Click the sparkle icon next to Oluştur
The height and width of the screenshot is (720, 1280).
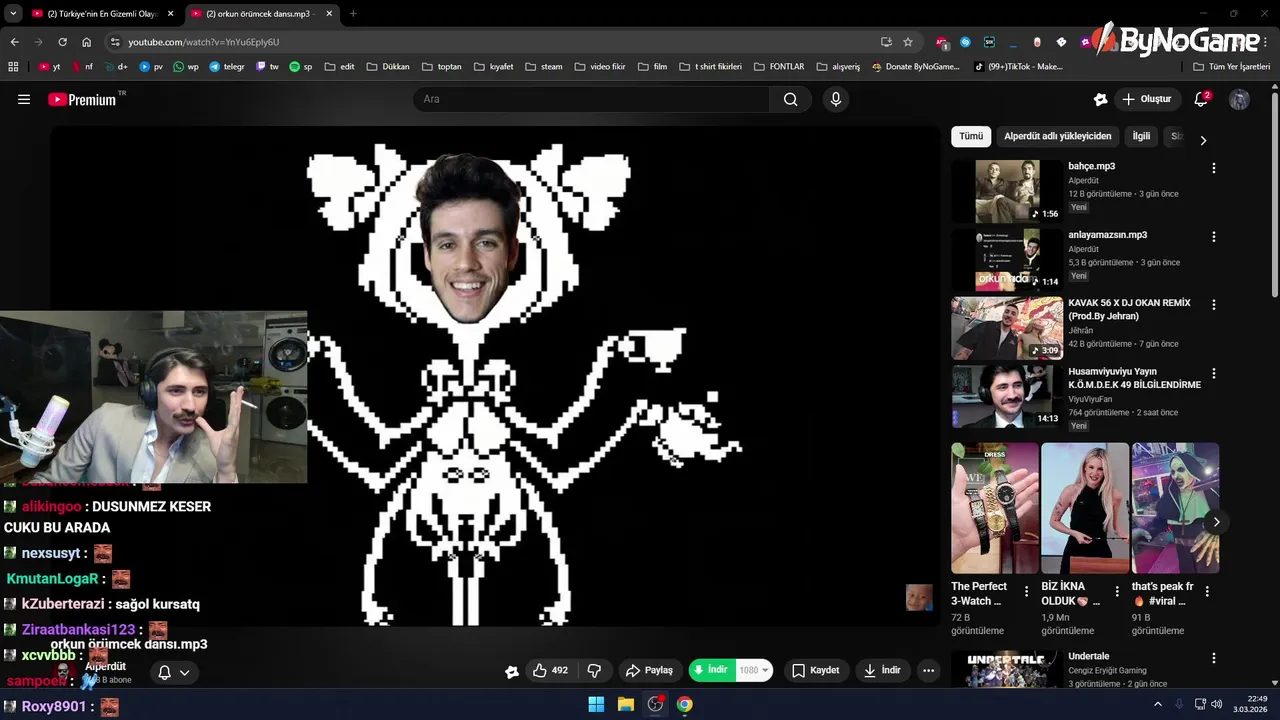click(1100, 99)
